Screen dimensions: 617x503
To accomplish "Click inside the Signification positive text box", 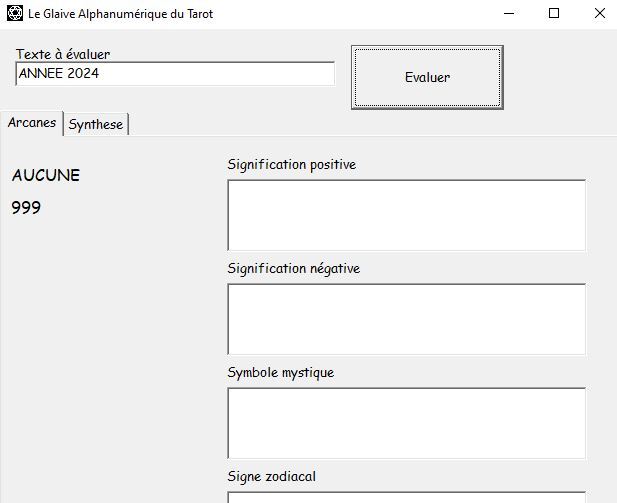I will coord(406,215).
